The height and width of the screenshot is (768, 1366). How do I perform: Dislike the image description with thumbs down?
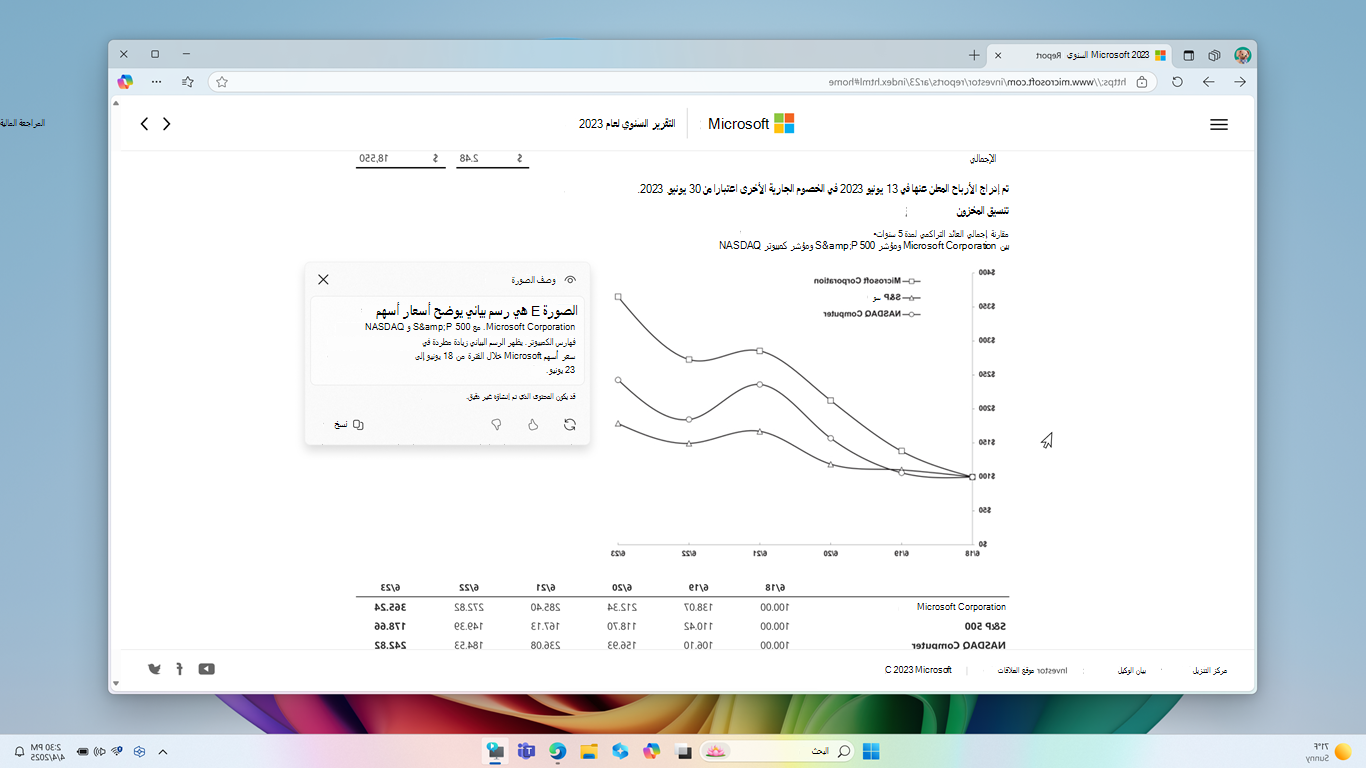point(496,424)
